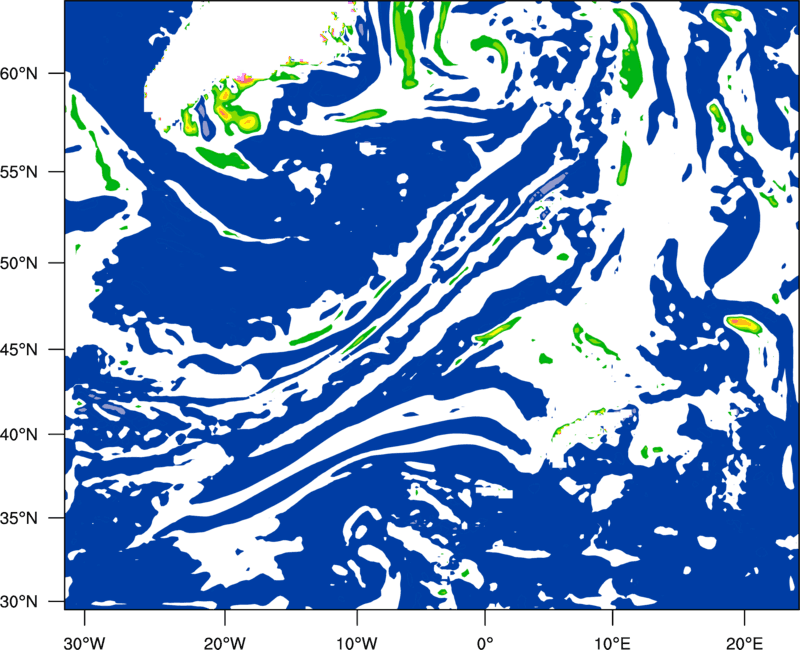Viewport: 800px width, 650px height.
Task: Click the 30°N latitude label
Action: 19,602
